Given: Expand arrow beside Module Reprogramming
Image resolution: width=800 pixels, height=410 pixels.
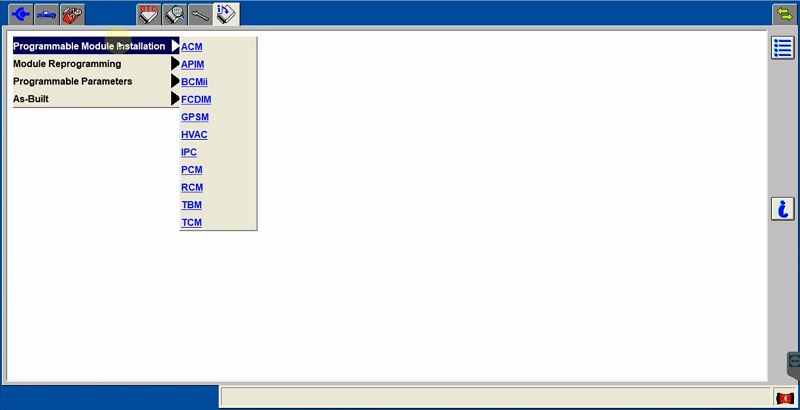Looking at the screenshot, I should click(x=176, y=64).
